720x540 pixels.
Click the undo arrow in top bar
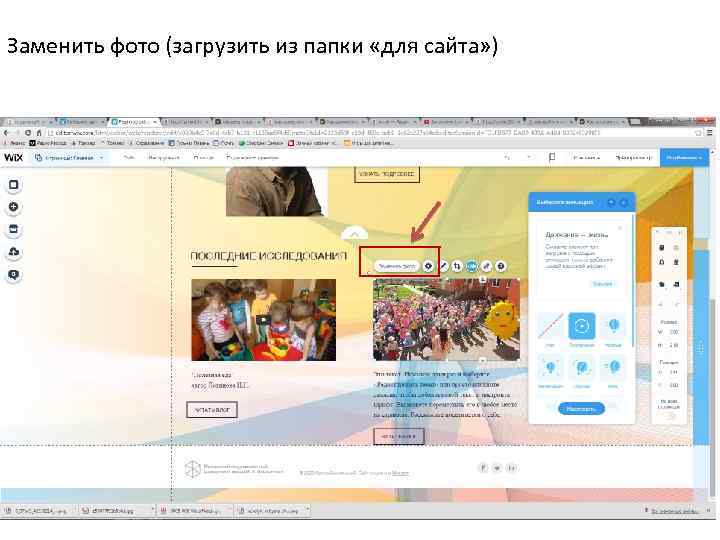(x=507, y=158)
